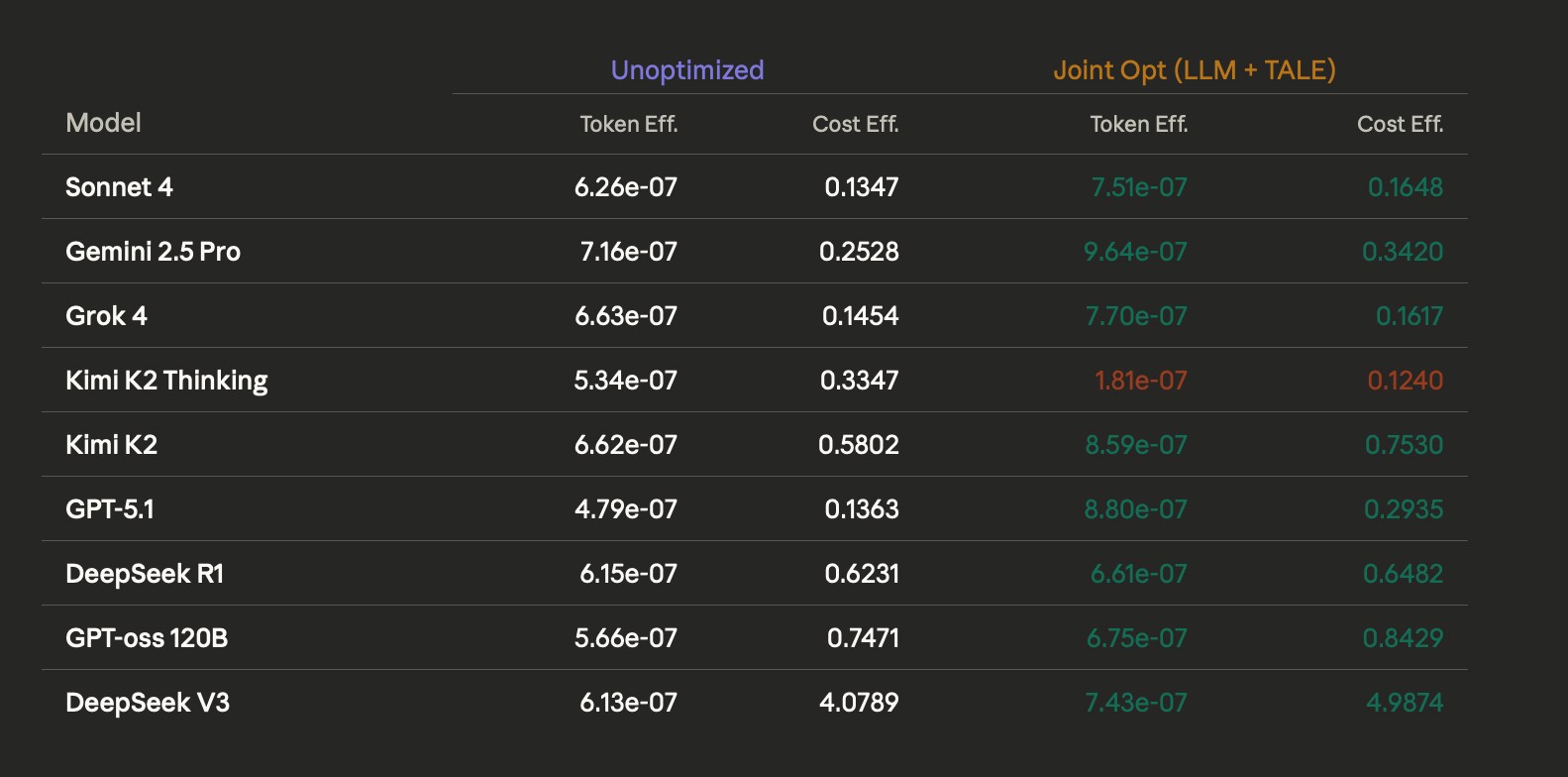
Task: Click the green value 8.80e-07
Action: pyautogui.click(x=1135, y=509)
